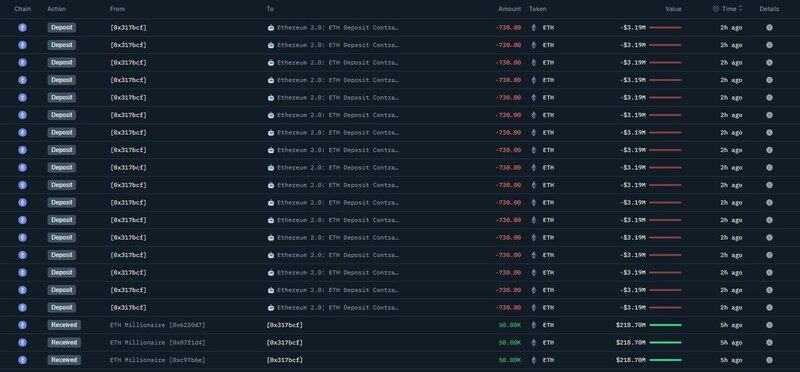Click the ETH token icon in the 0x6220d7 row
The image size is (800, 372).
coord(534,325)
